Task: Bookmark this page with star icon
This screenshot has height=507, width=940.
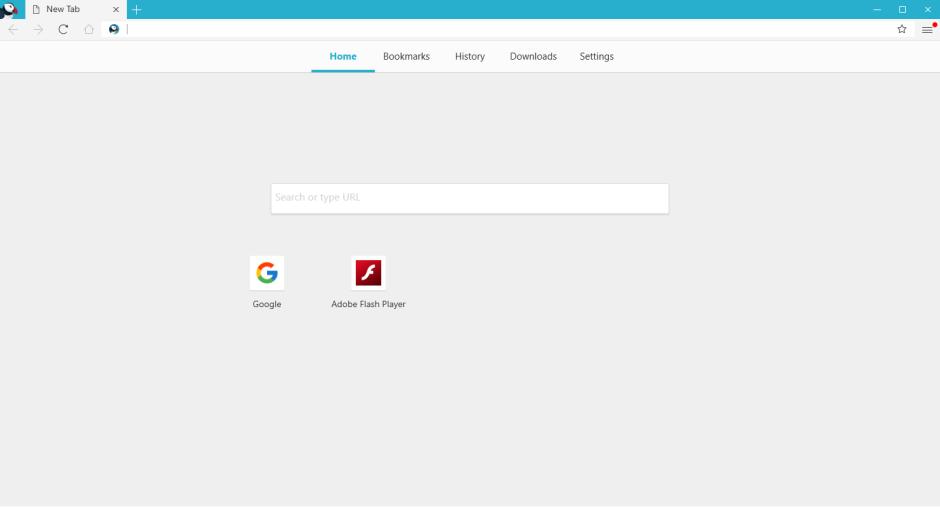Action: click(902, 29)
